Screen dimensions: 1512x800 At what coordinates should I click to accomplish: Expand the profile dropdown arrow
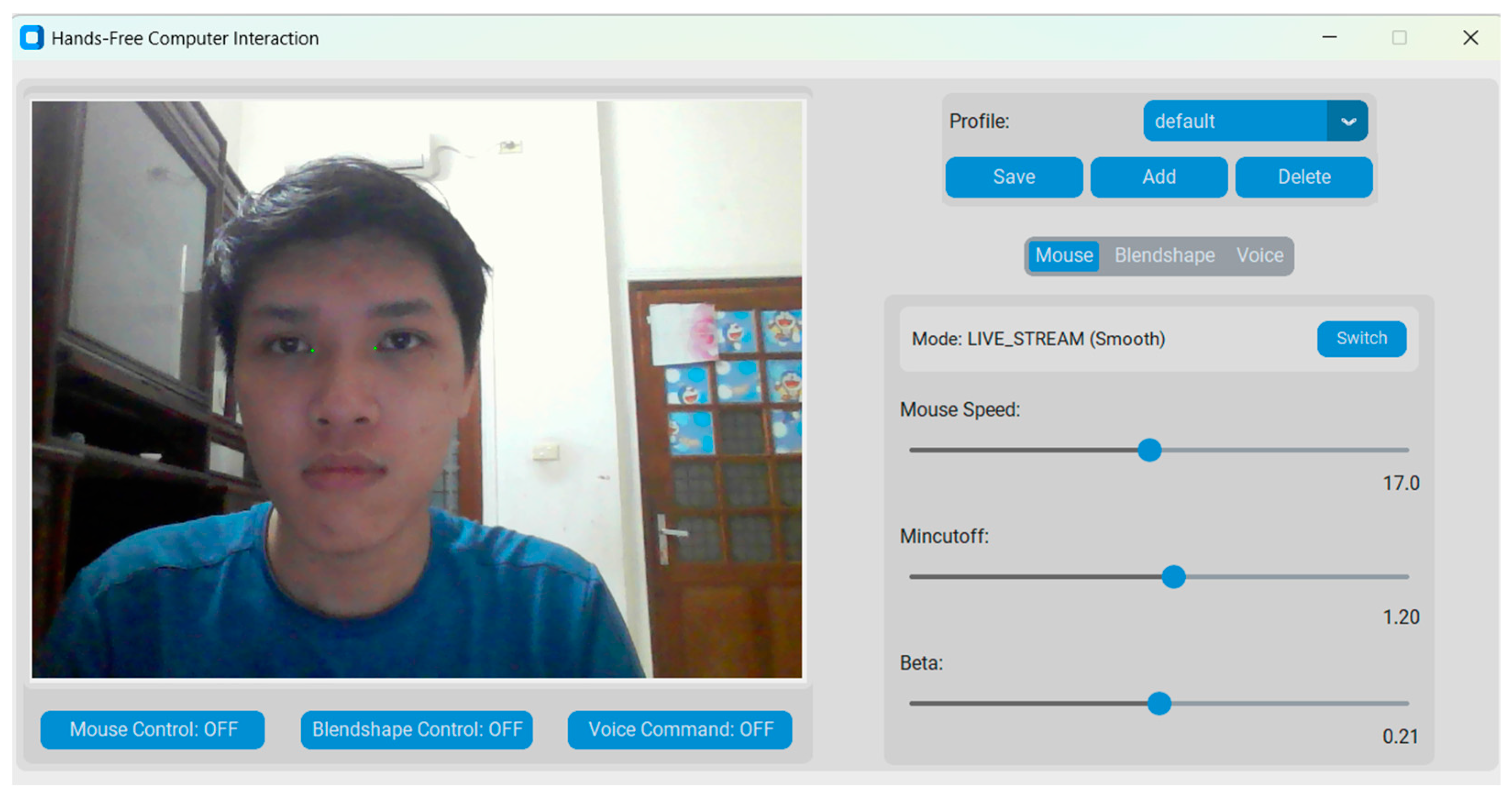1347,121
